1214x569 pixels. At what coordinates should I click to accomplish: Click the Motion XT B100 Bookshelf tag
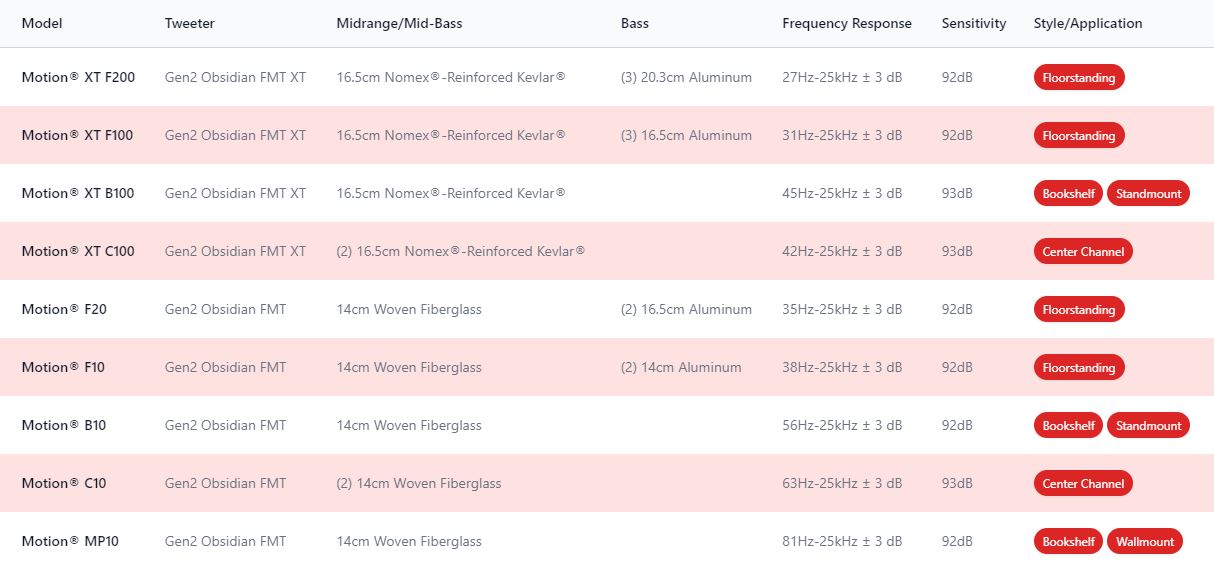tap(1068, 194)
